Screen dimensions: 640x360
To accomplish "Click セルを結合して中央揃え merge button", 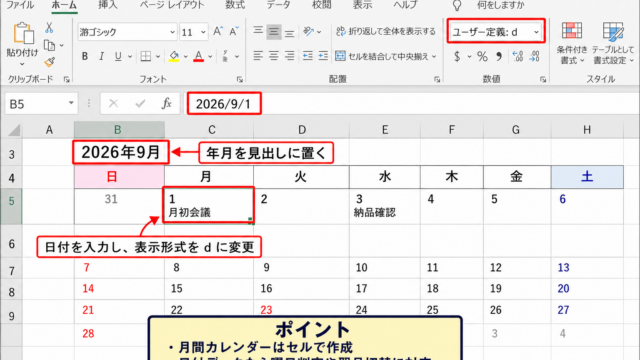I will point(382,56).
